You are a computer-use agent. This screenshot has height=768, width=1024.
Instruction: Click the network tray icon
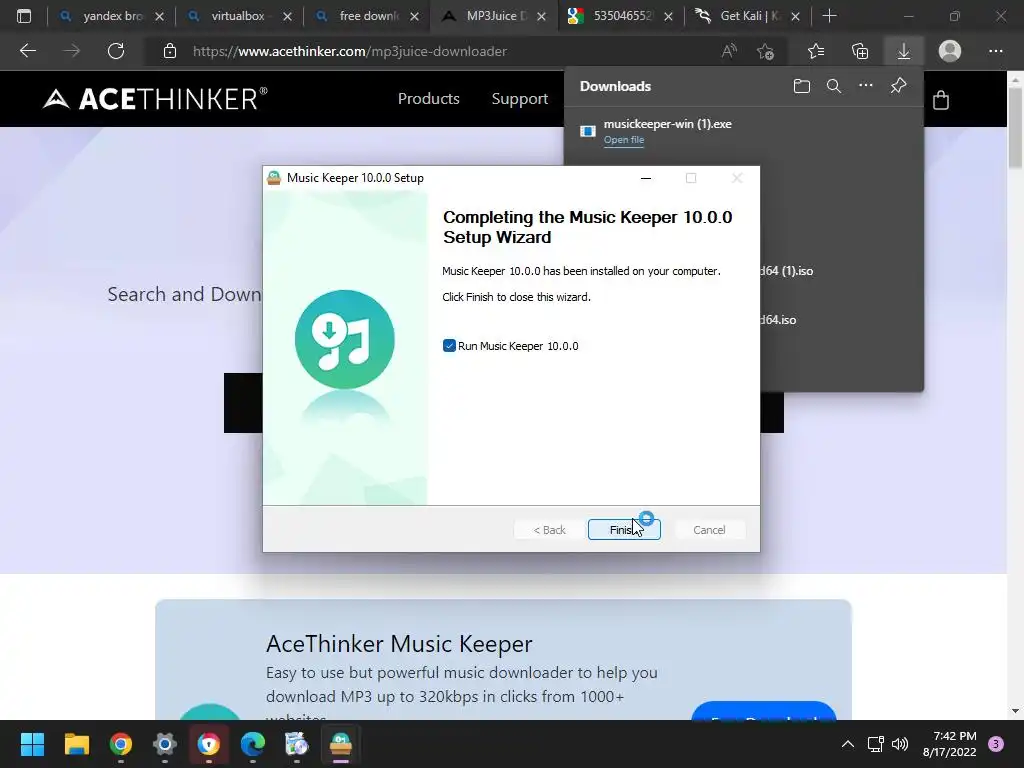click(x=875, y=744)
